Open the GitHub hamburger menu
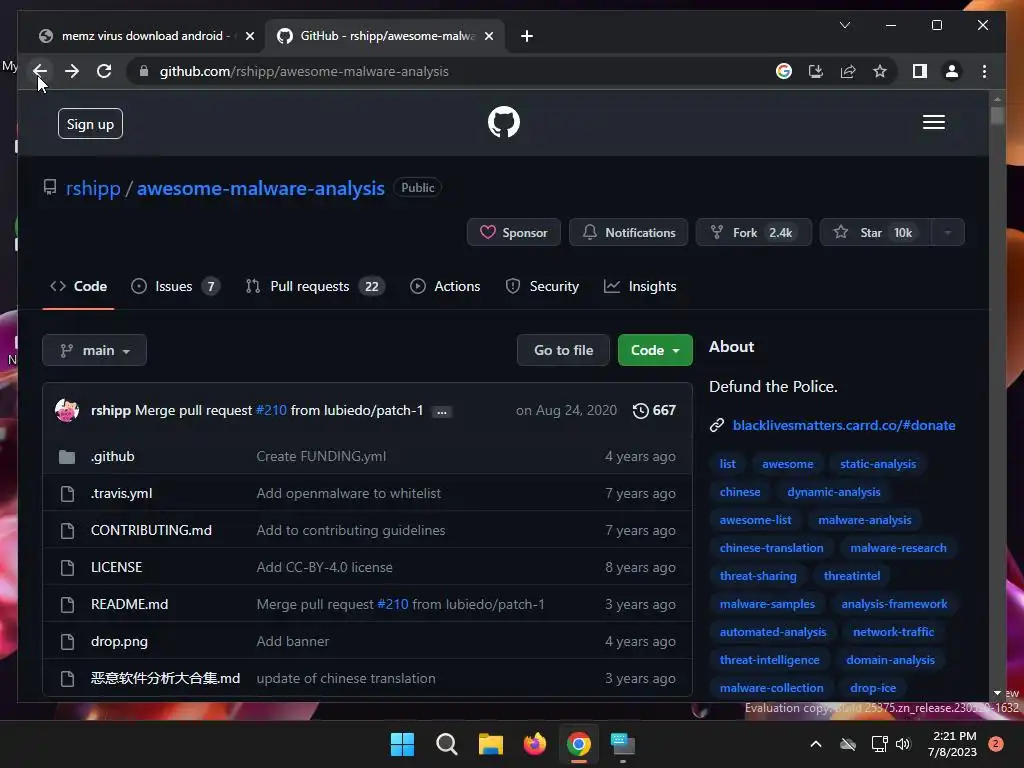1024x768 pixels. click(x=934, y=122)
